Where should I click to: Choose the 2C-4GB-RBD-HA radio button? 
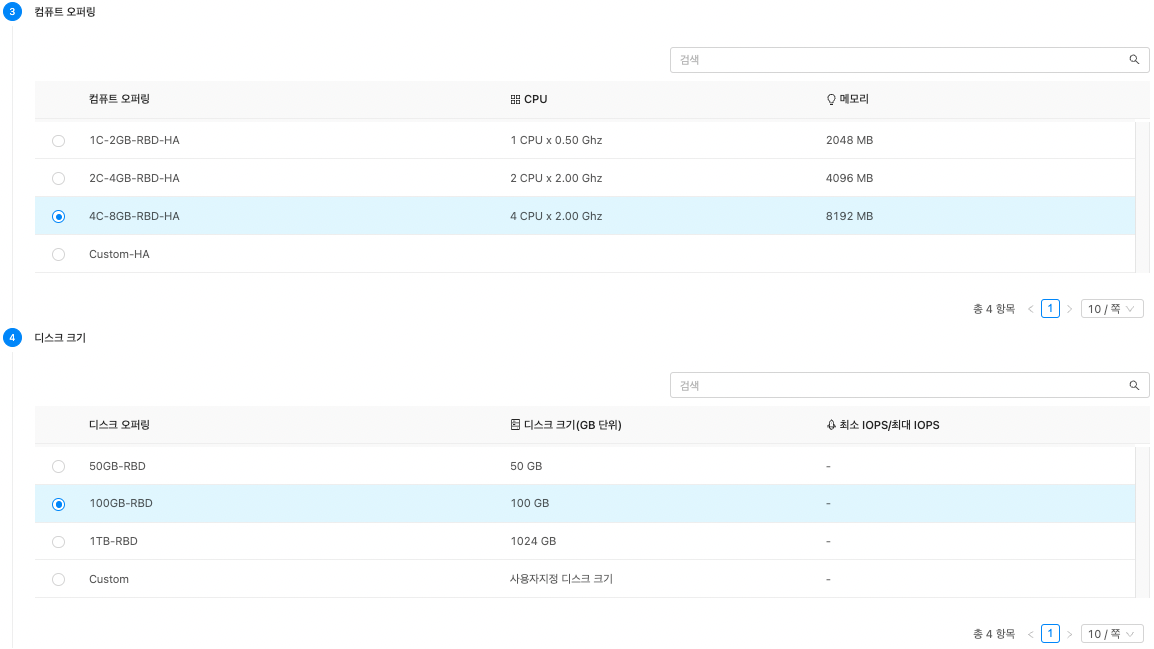pos(58,179)
